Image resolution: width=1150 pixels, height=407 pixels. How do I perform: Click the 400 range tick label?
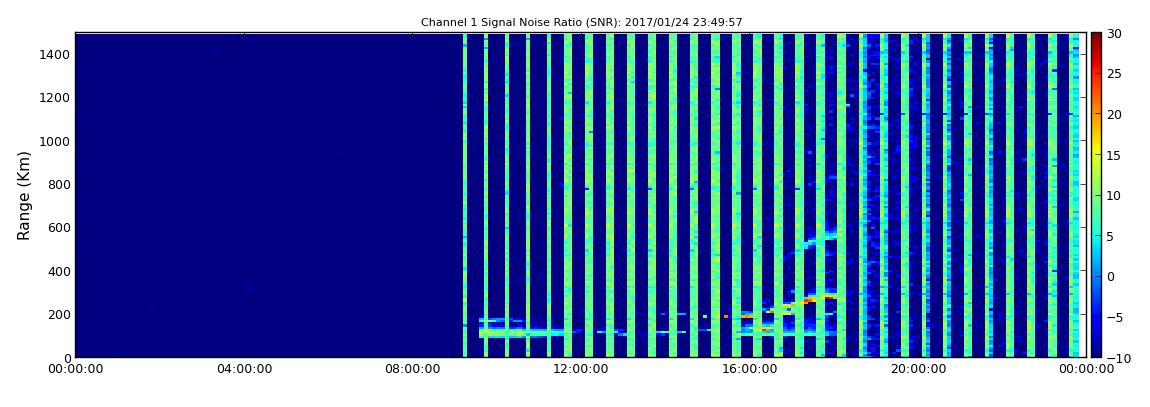pyautogui.click(x=59, y=271)
